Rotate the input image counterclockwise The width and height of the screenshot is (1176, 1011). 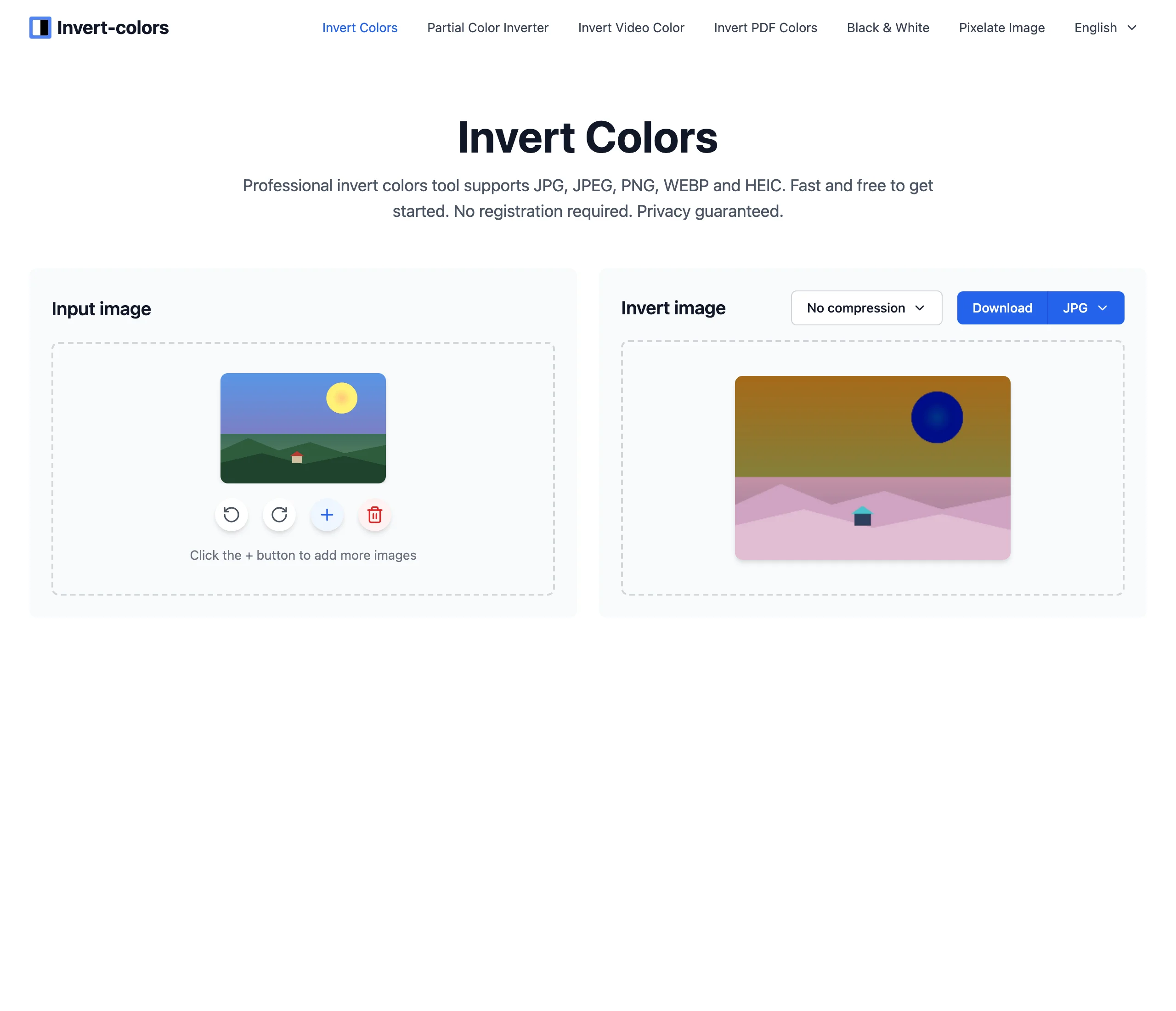pyautogui.click(x=231, y=515)
